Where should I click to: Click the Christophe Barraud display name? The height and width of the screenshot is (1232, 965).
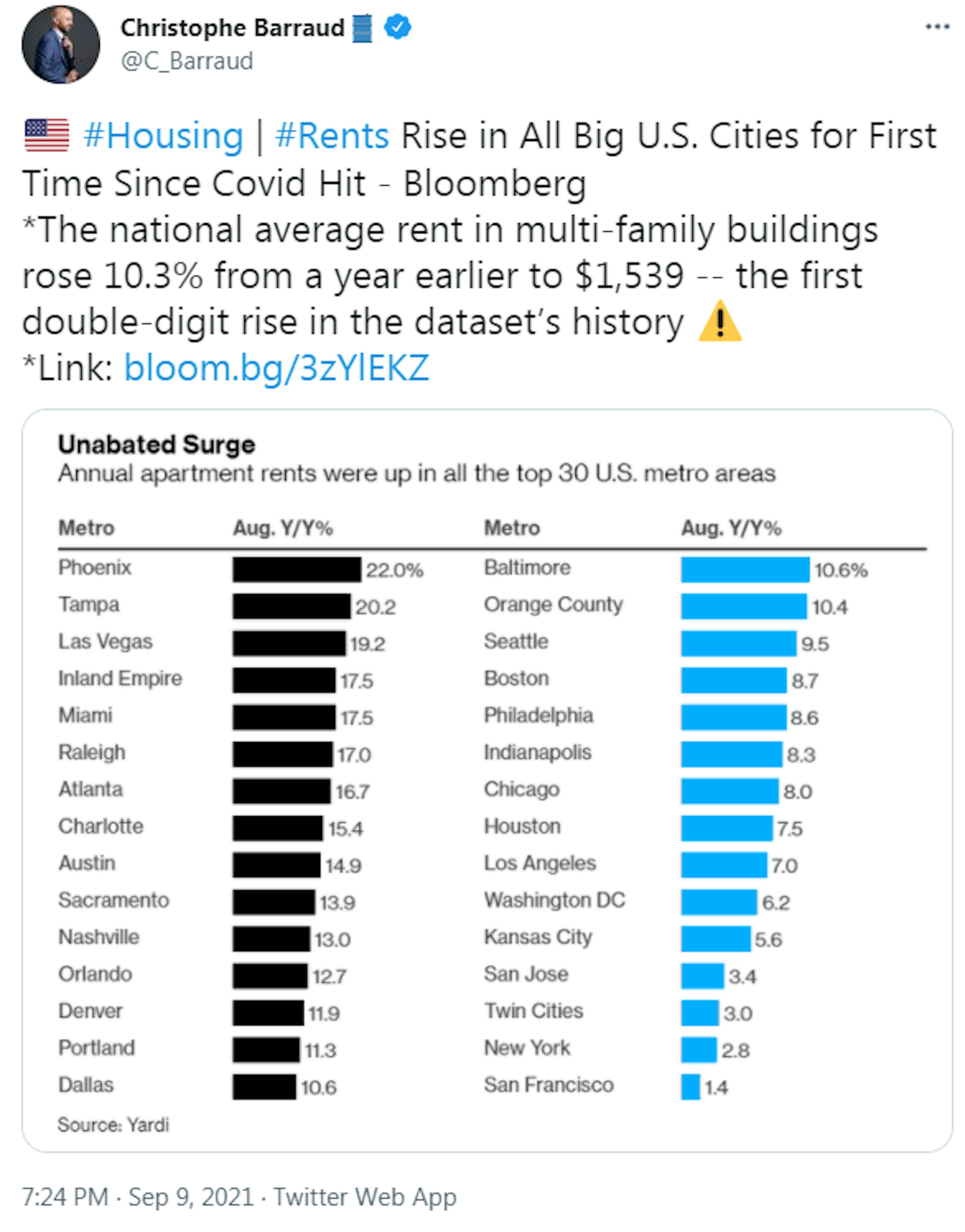pos(232,28)
